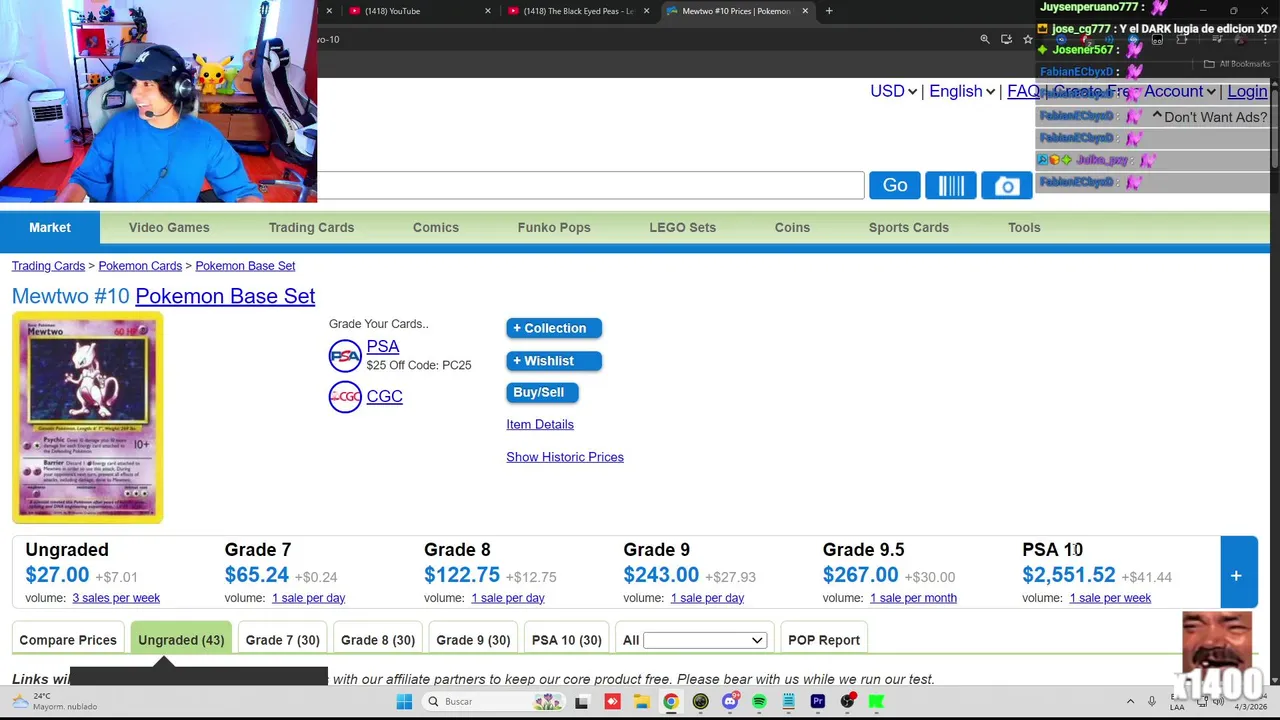Open the POP Report tab
The height and width of the screenshot is (720, 1280).
tap(824, 640)
